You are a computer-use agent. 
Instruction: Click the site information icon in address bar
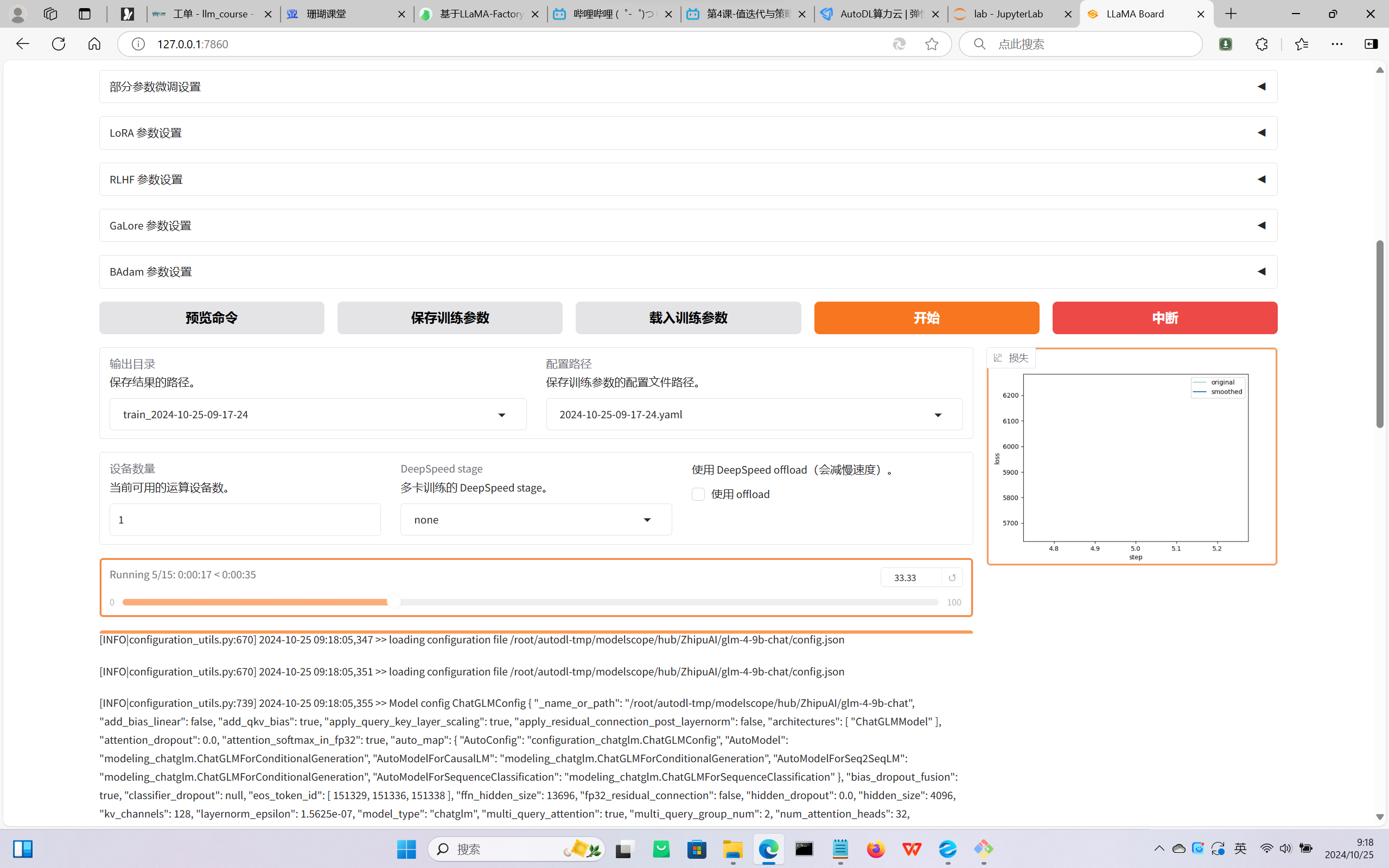pyautogui.click(x=138, y=44)
